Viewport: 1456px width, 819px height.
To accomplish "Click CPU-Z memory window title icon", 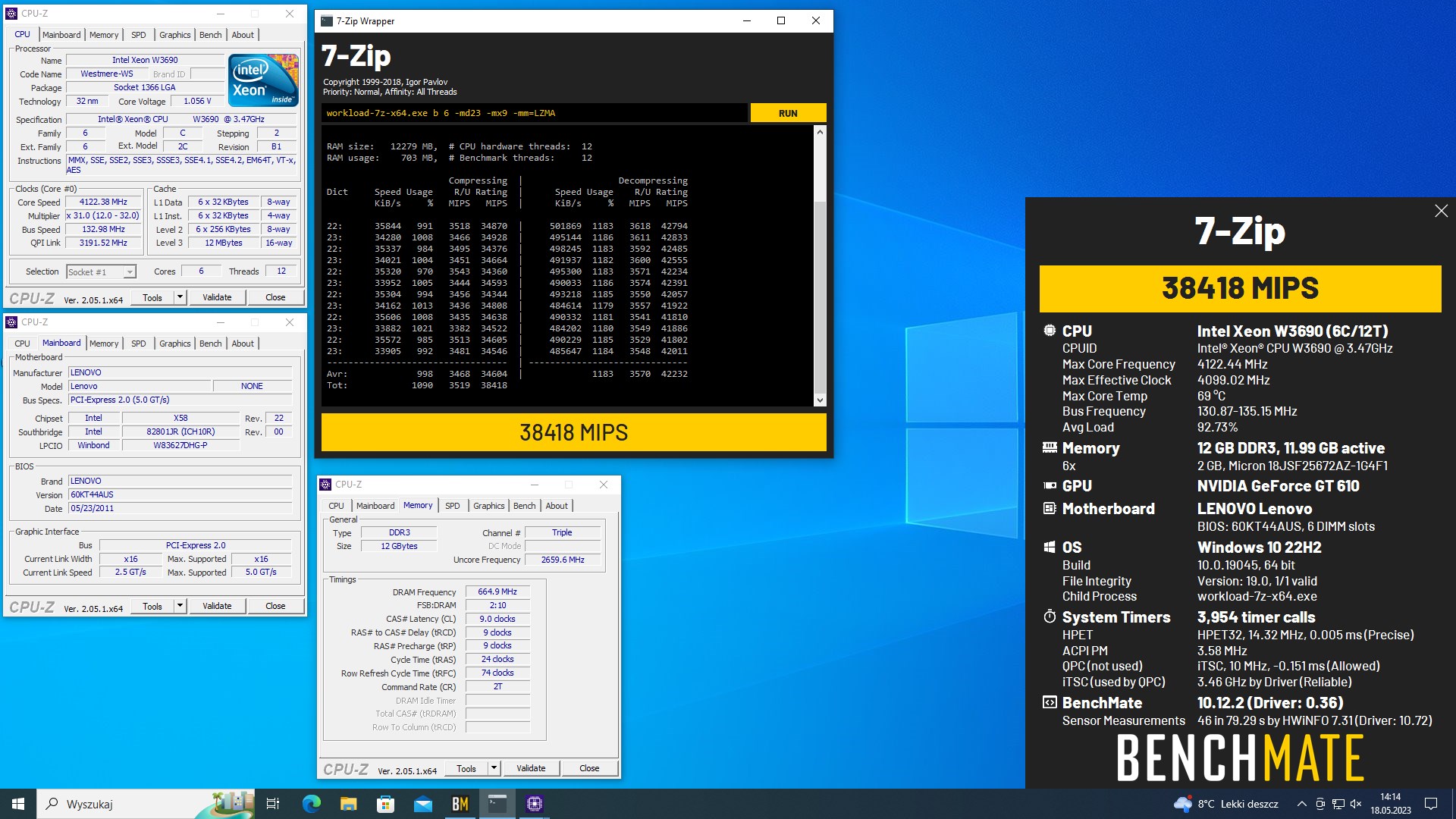I will [325, 485].
